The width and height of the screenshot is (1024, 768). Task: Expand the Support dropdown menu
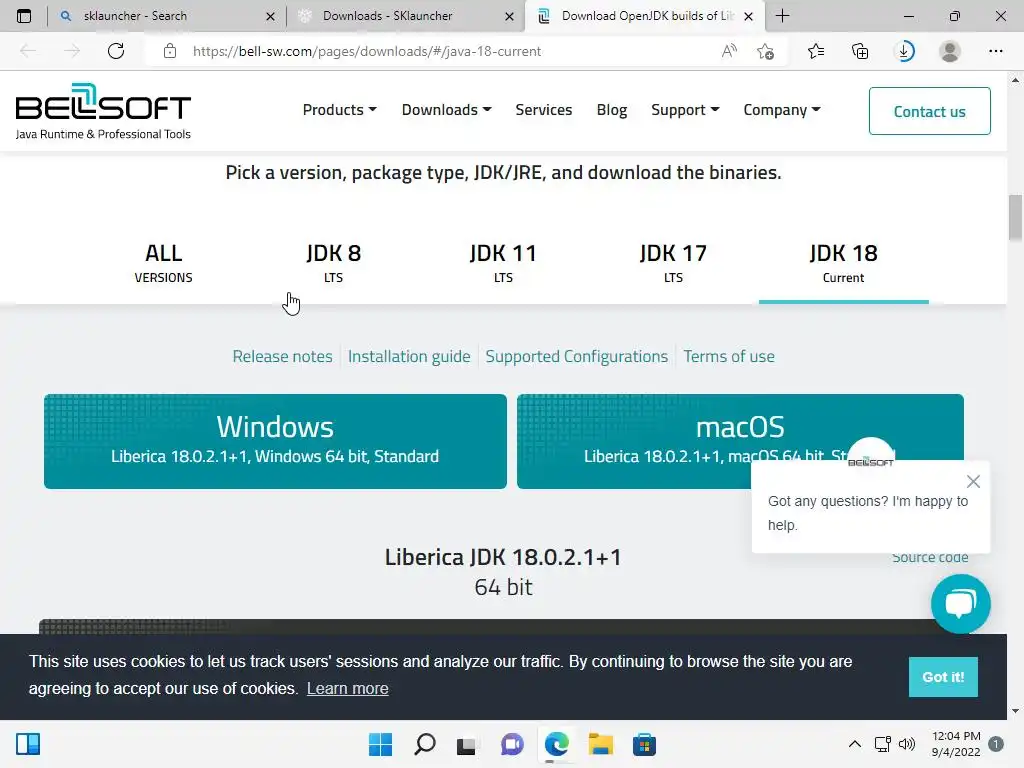(685, 110)
